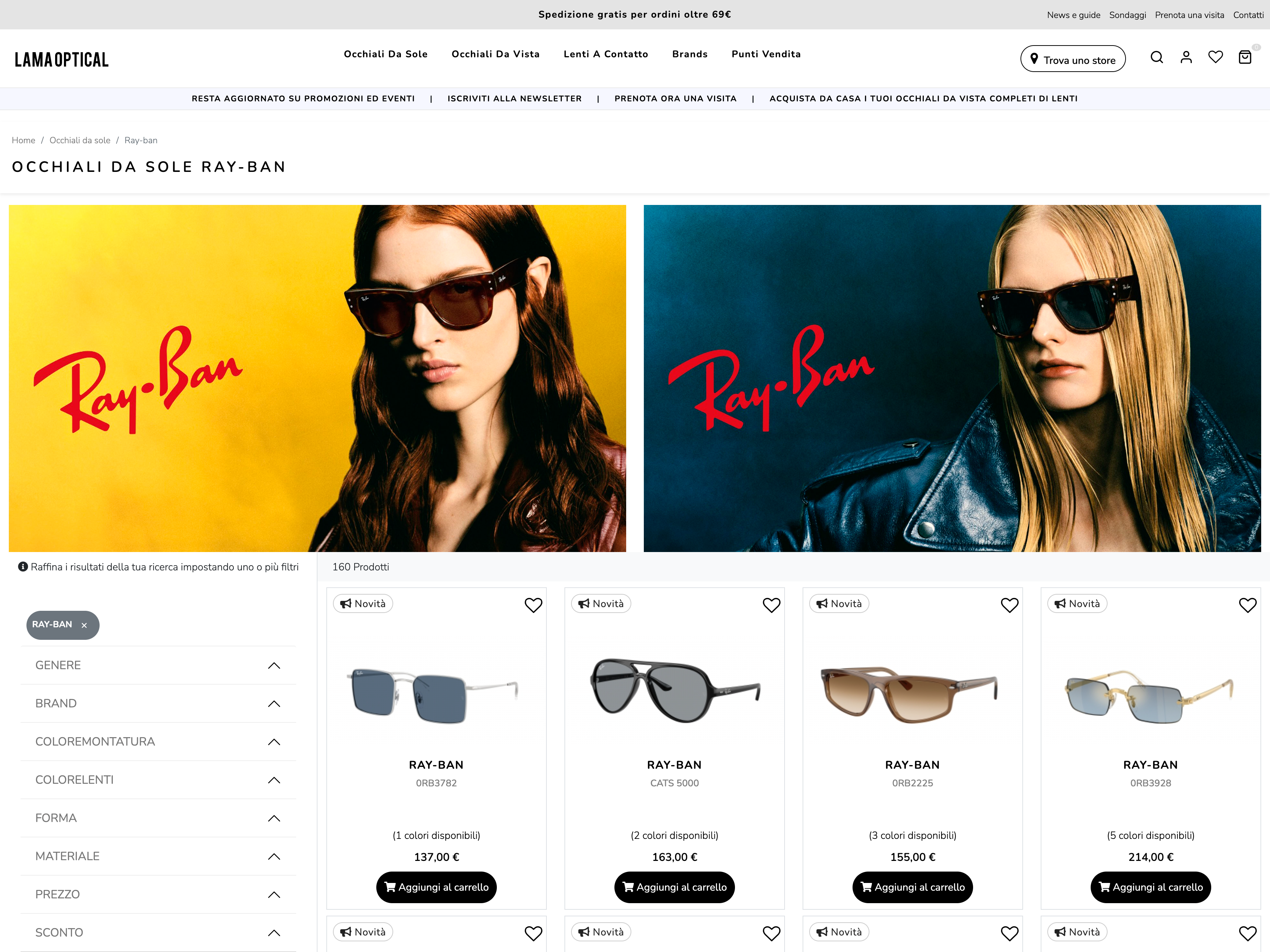
Task: Click the Trova uno store button
Action: [x=1073, y=59]
